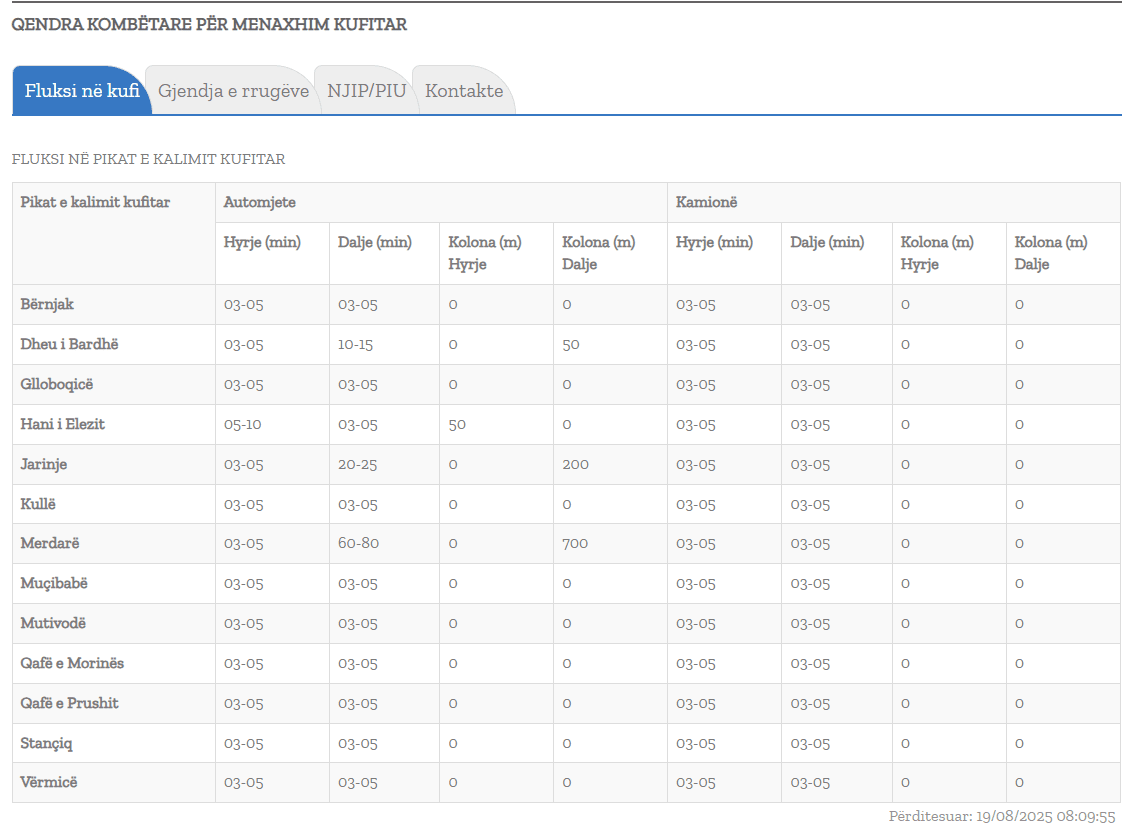Click the Vërmicë row label
The width and height of the screenshot is (1132, 832).
tap(49, 782)
